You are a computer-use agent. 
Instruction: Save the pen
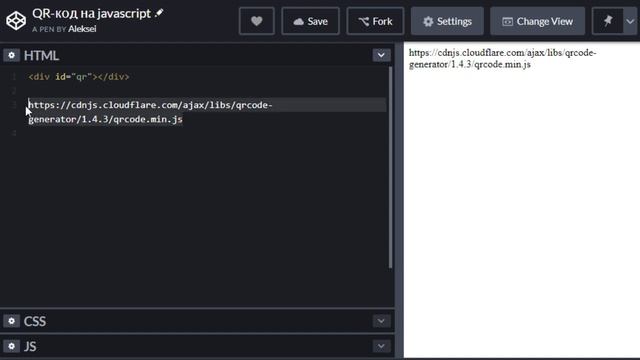coord(310,21)
